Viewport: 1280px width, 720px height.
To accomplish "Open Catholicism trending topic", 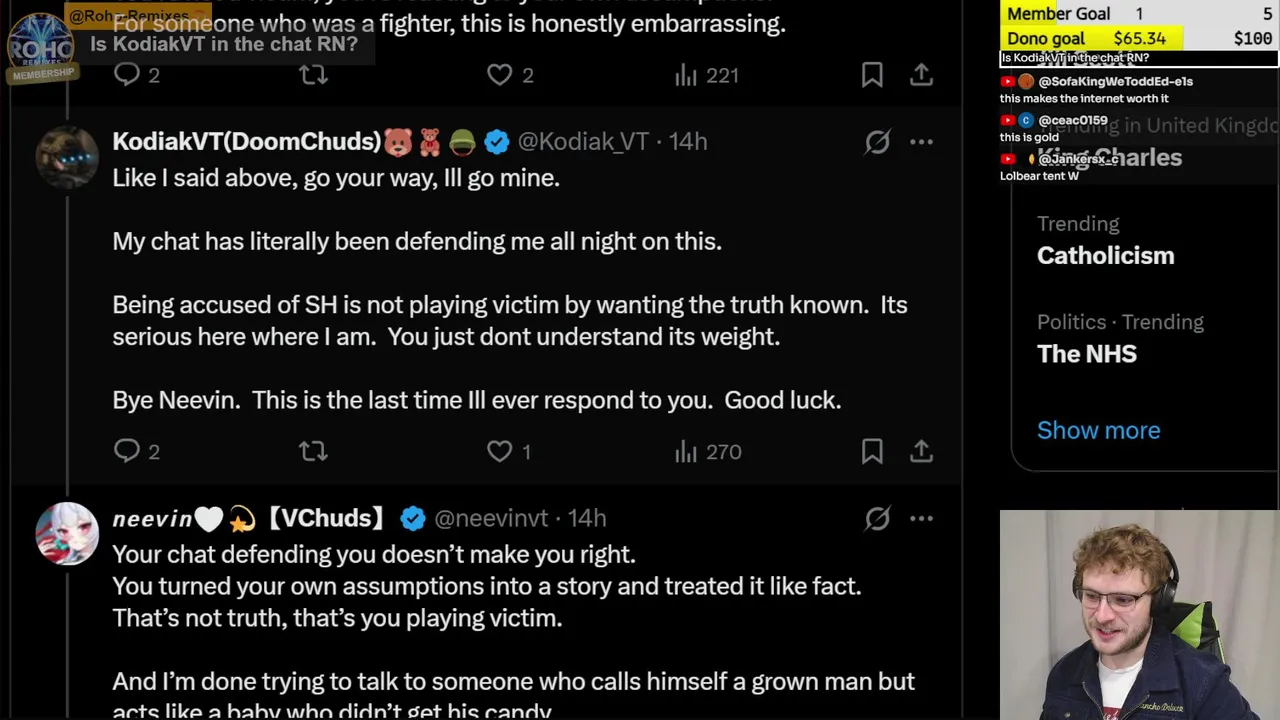I will [1105, 256].
